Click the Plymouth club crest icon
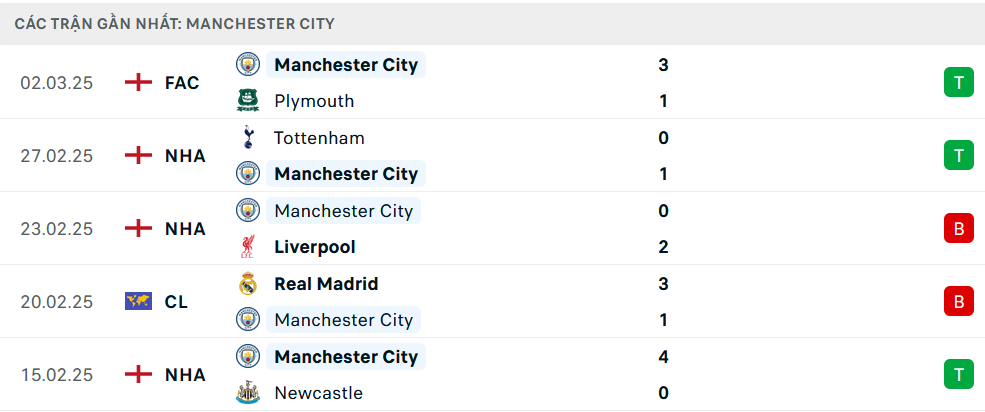985x412 pixels. pyautogui.click(x=247, y=101)
